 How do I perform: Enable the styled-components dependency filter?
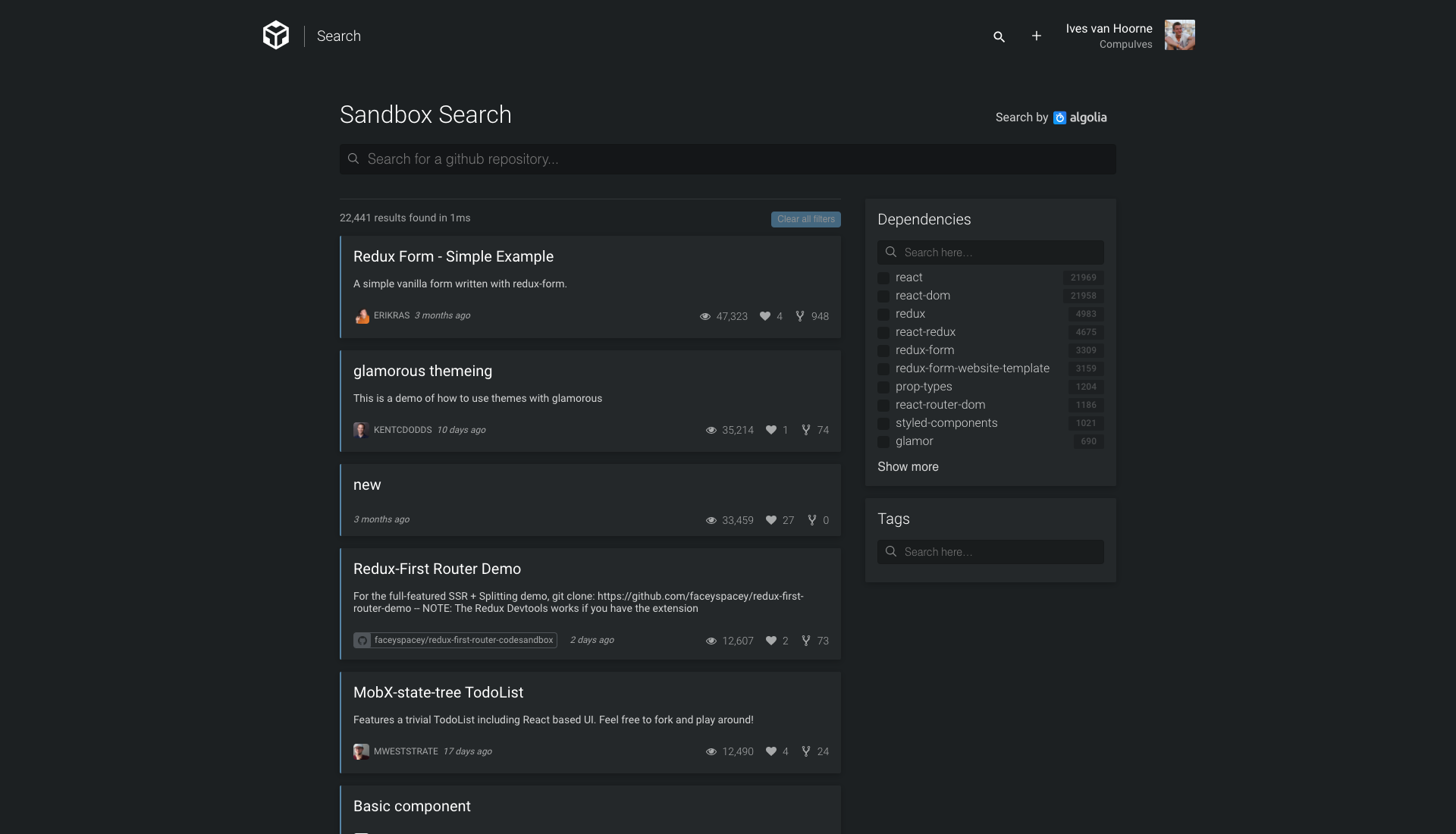click(x=883, y=423)
